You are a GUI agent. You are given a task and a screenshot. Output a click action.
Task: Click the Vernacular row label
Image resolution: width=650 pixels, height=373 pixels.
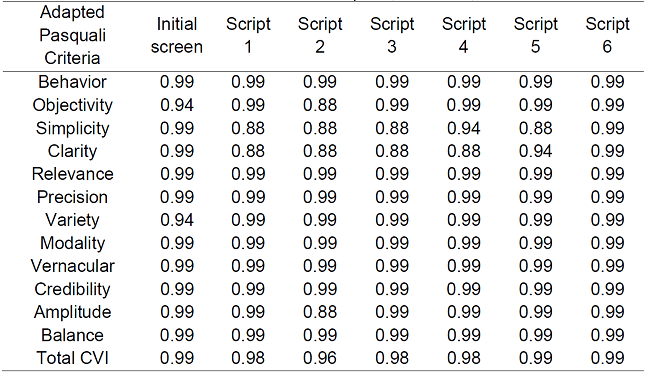point(72,266)
